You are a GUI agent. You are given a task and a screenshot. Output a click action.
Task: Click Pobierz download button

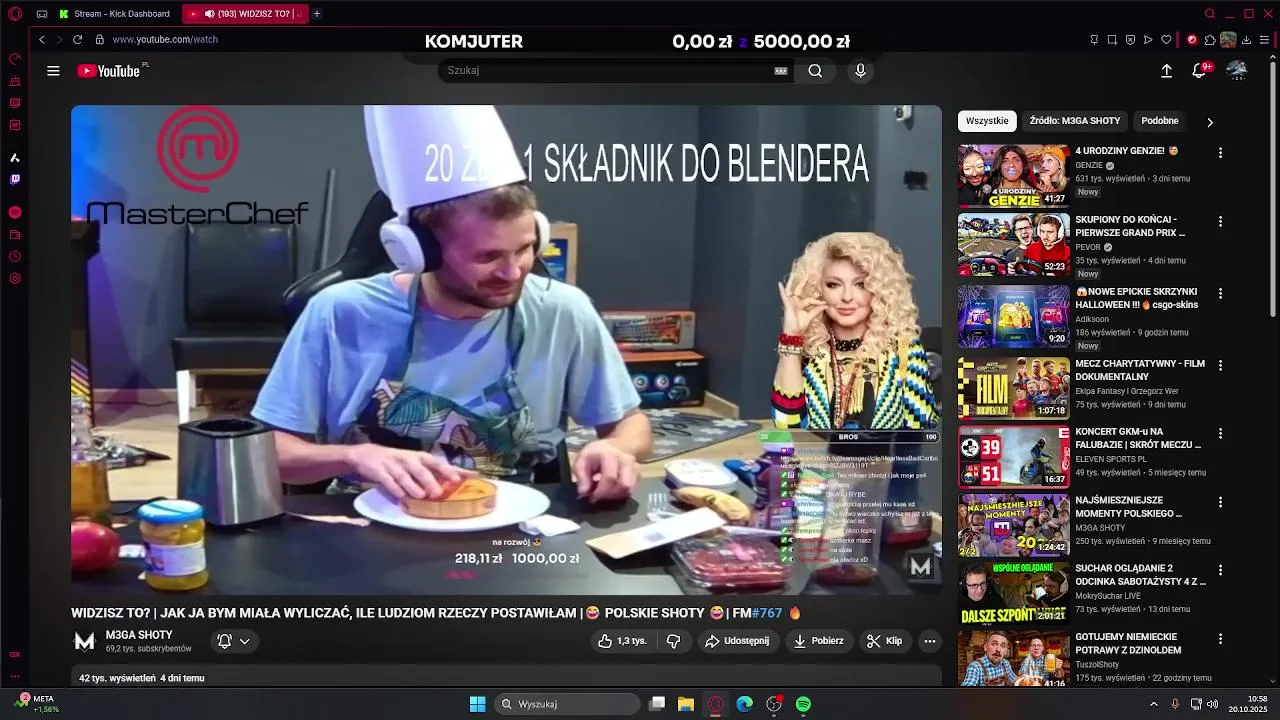tap(818, 641)
